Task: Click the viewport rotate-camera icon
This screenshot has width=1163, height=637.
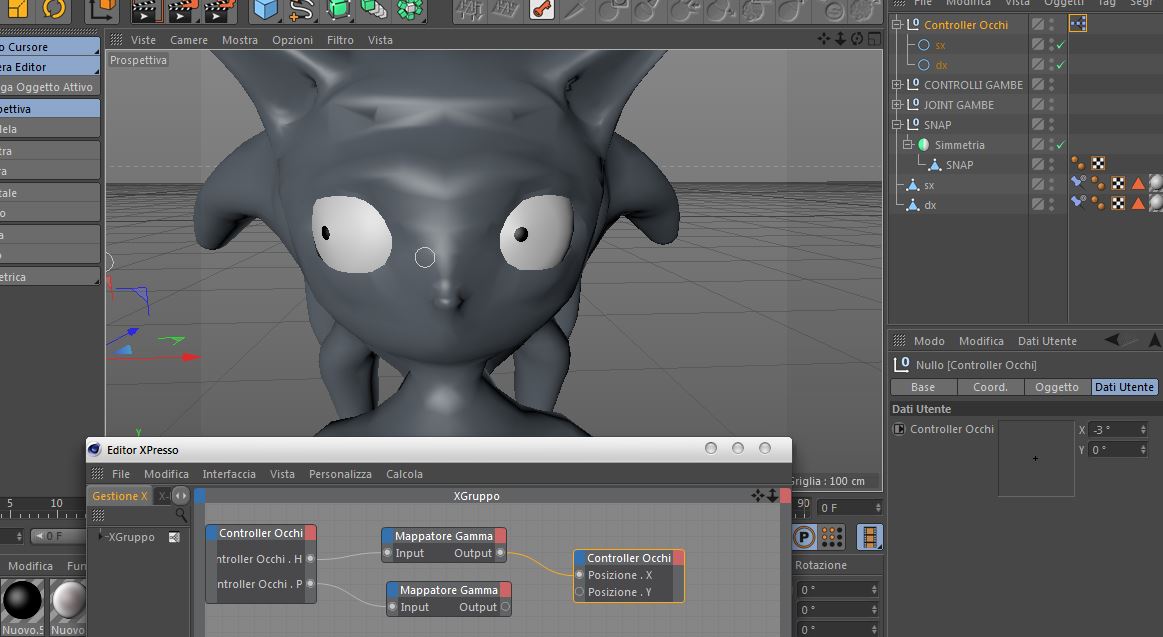Action: pyautogui.click(x=857, y=39)
